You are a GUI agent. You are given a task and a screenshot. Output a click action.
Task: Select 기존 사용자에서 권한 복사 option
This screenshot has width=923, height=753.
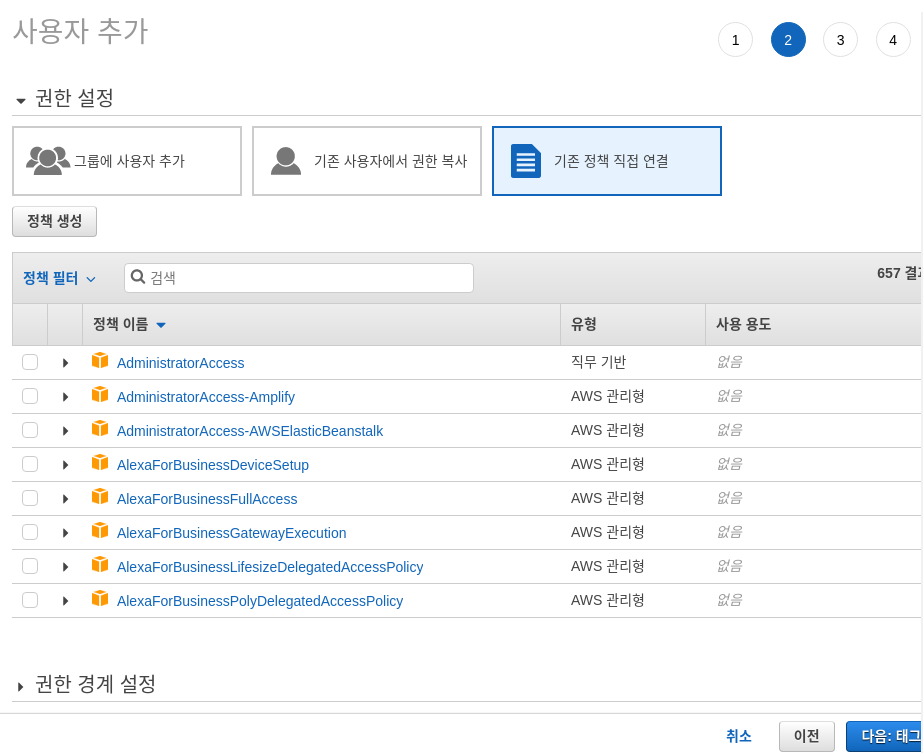click(x=367, y=161)
